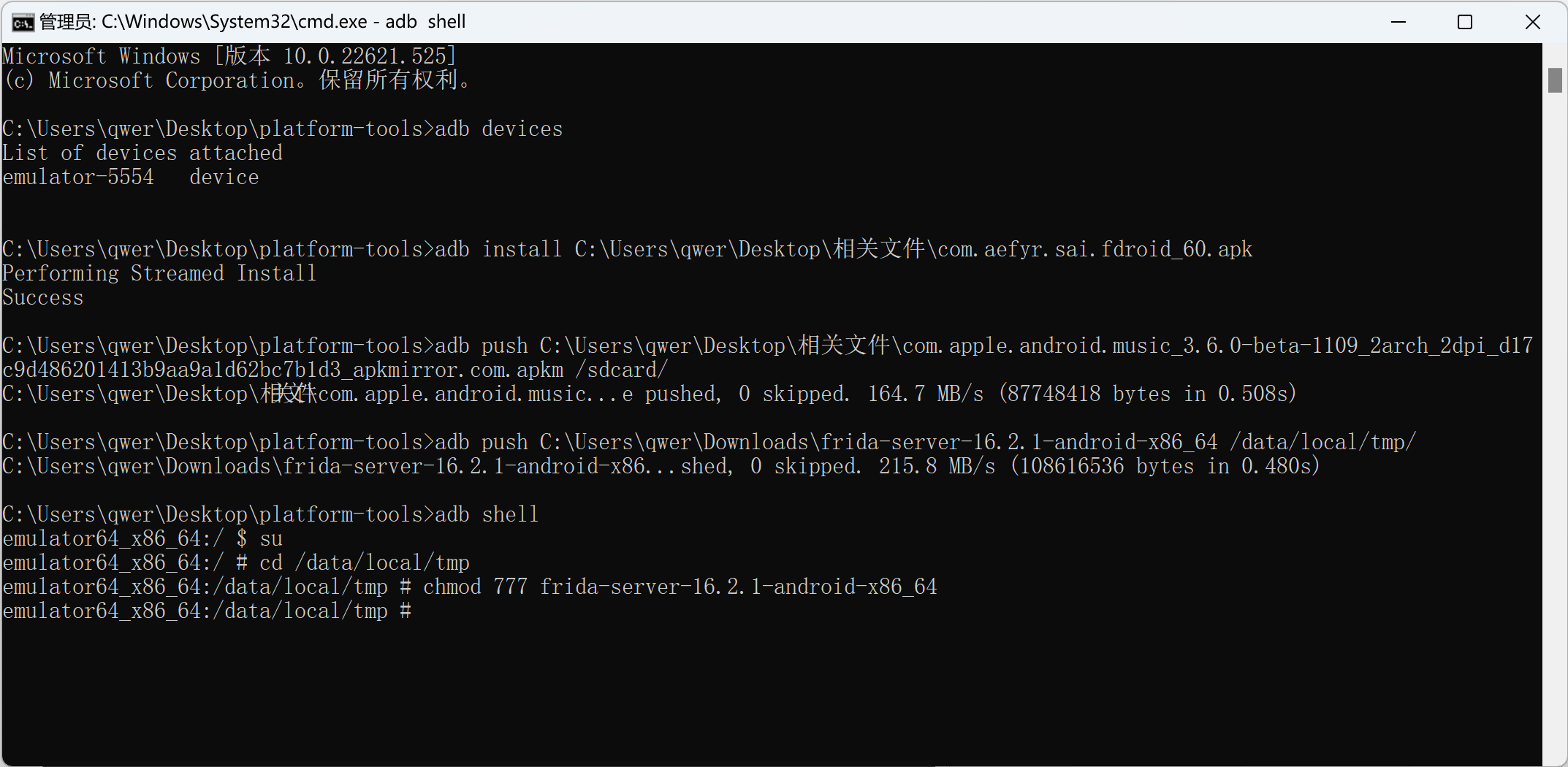Click the "Performing Streamed Install" line
1568x767 pixels.
click(159, 274)
